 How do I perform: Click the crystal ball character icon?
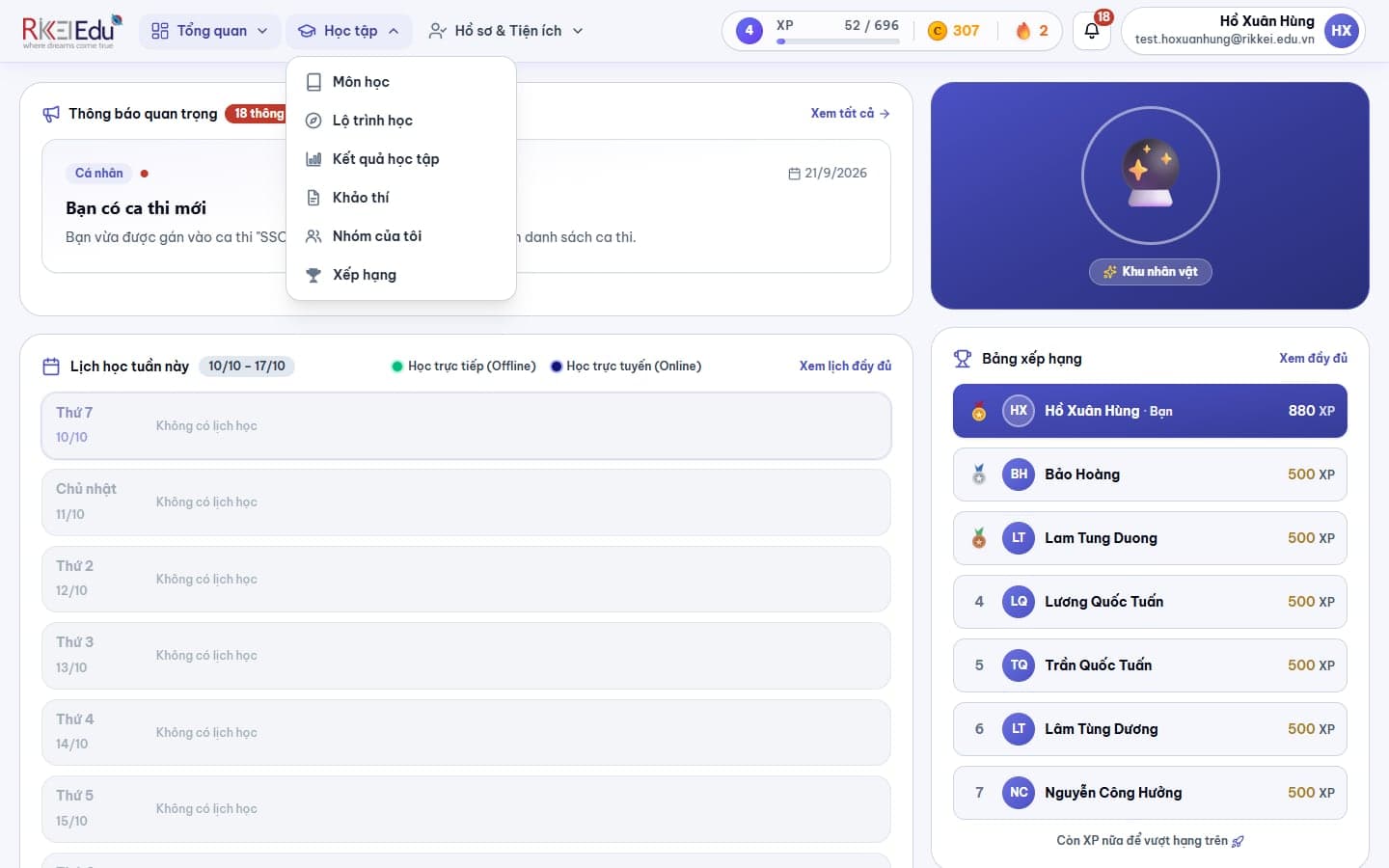point(1150,175)
